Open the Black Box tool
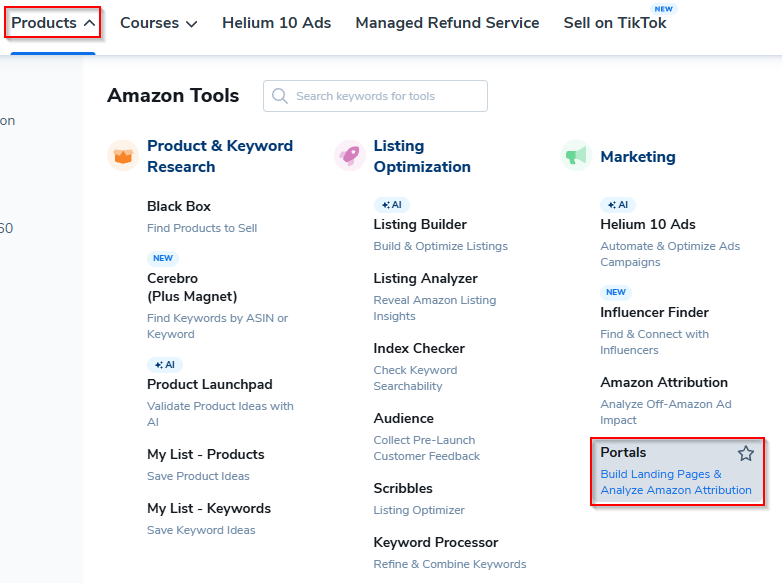The width and height of the screenshot is (782, 583). coord(179,206)
